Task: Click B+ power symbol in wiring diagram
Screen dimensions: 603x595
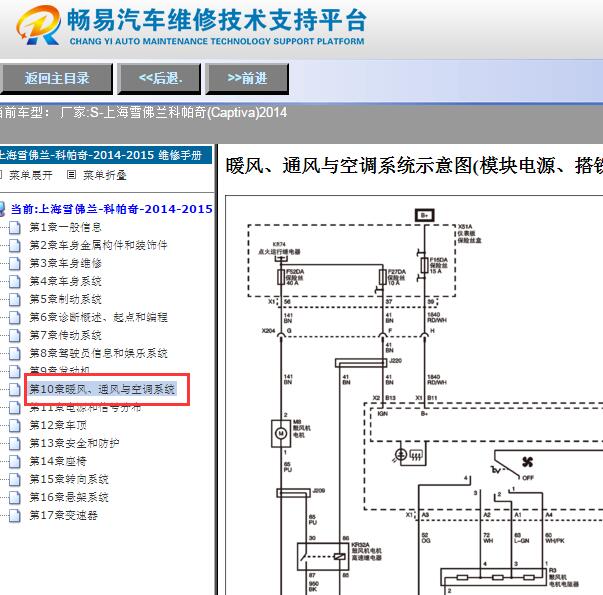Action: (x=425, y=215)
